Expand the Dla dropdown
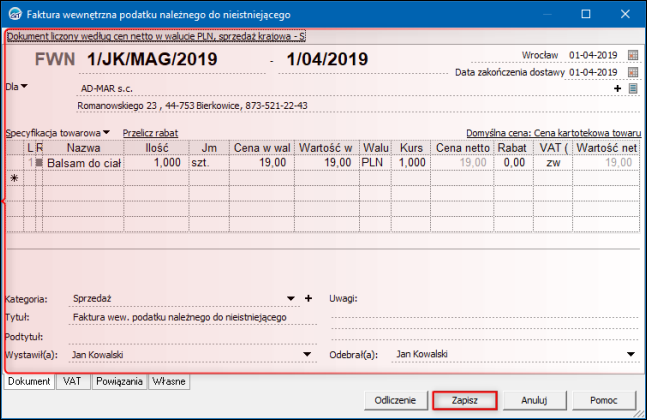647x420 pixels. click(24, 86)
